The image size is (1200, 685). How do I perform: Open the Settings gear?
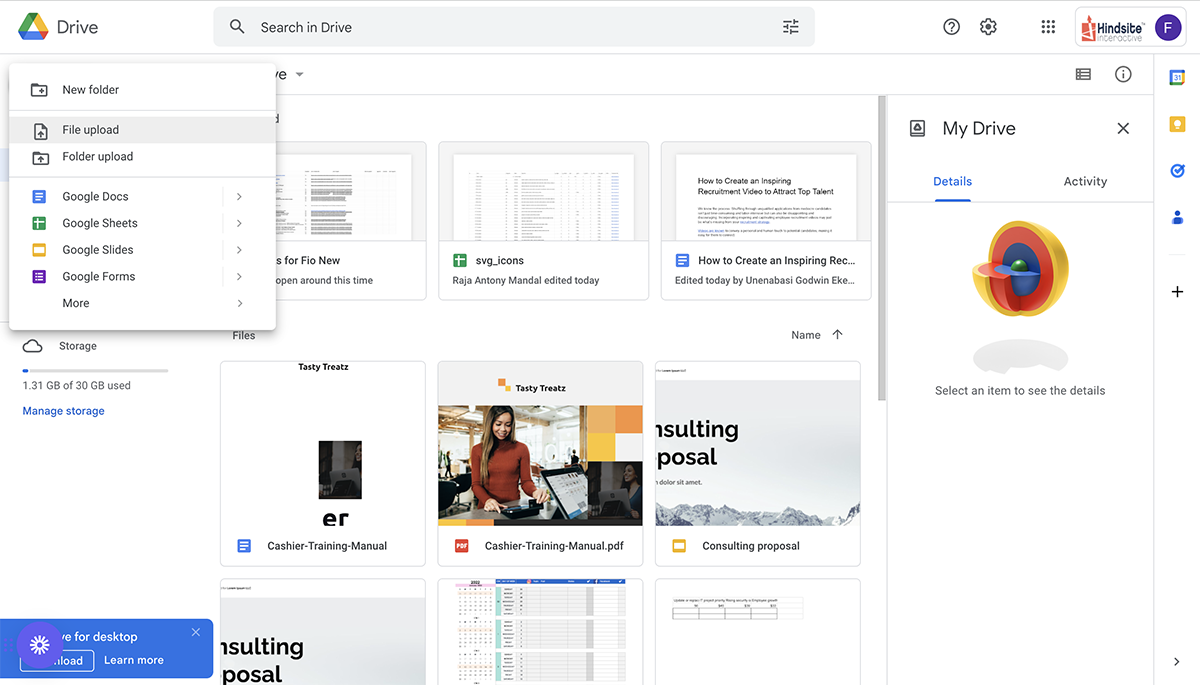point(988,27)
